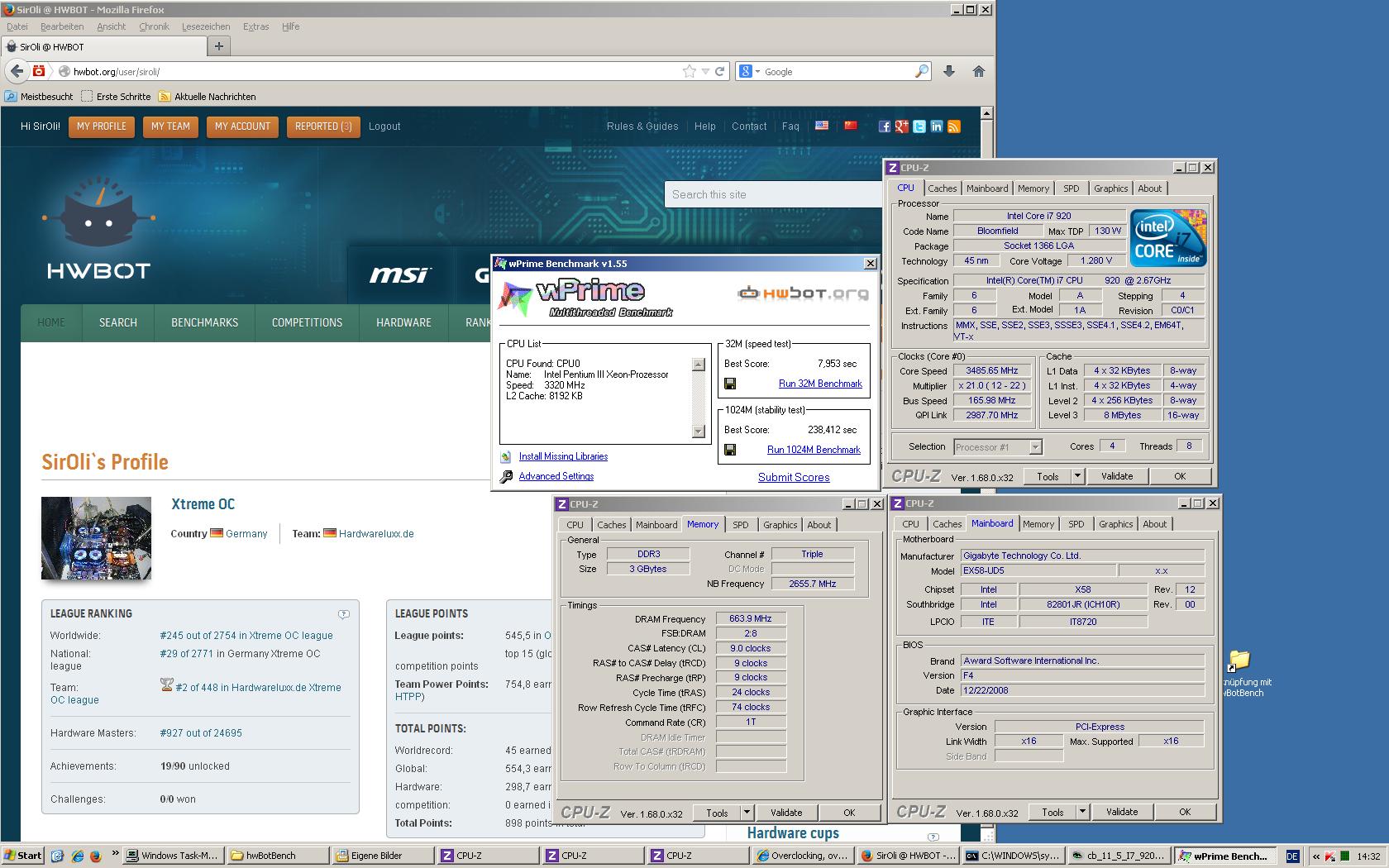This screenshot has height=868, width=1389.
Task: Open the Chronik menu in Firefox
Action: tap(154, 26)
